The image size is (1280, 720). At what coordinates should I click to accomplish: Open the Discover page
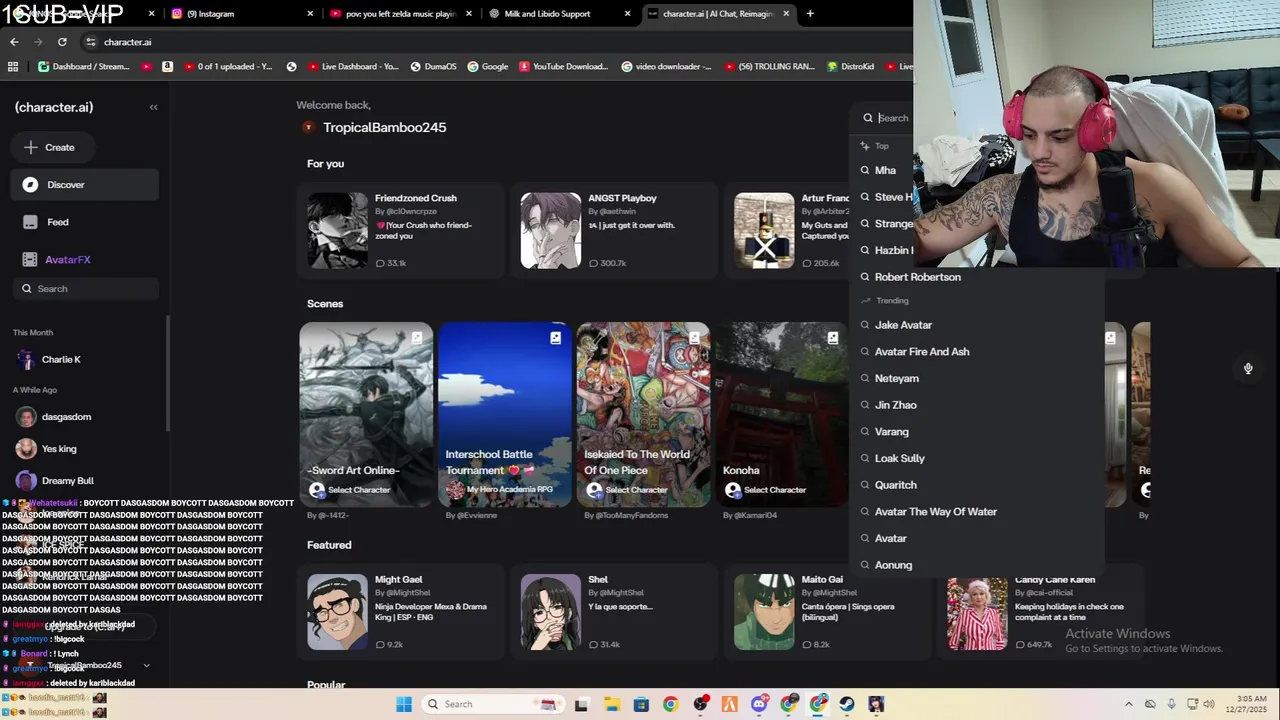pos(85,185)
